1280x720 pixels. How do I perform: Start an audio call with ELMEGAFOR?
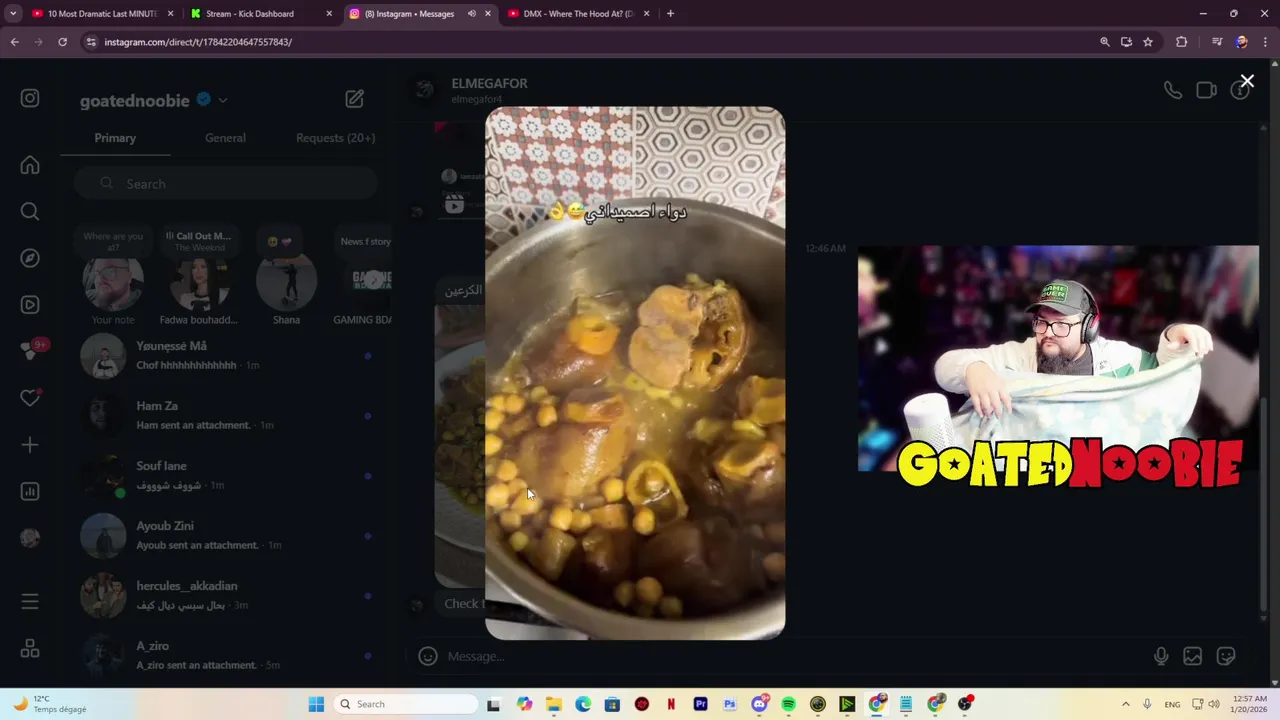[x=1173, y=90]
